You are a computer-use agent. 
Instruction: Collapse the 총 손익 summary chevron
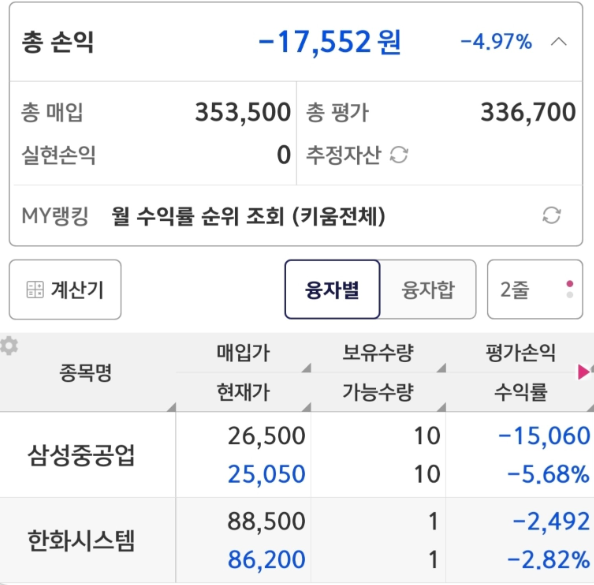[x=558, y=42]
